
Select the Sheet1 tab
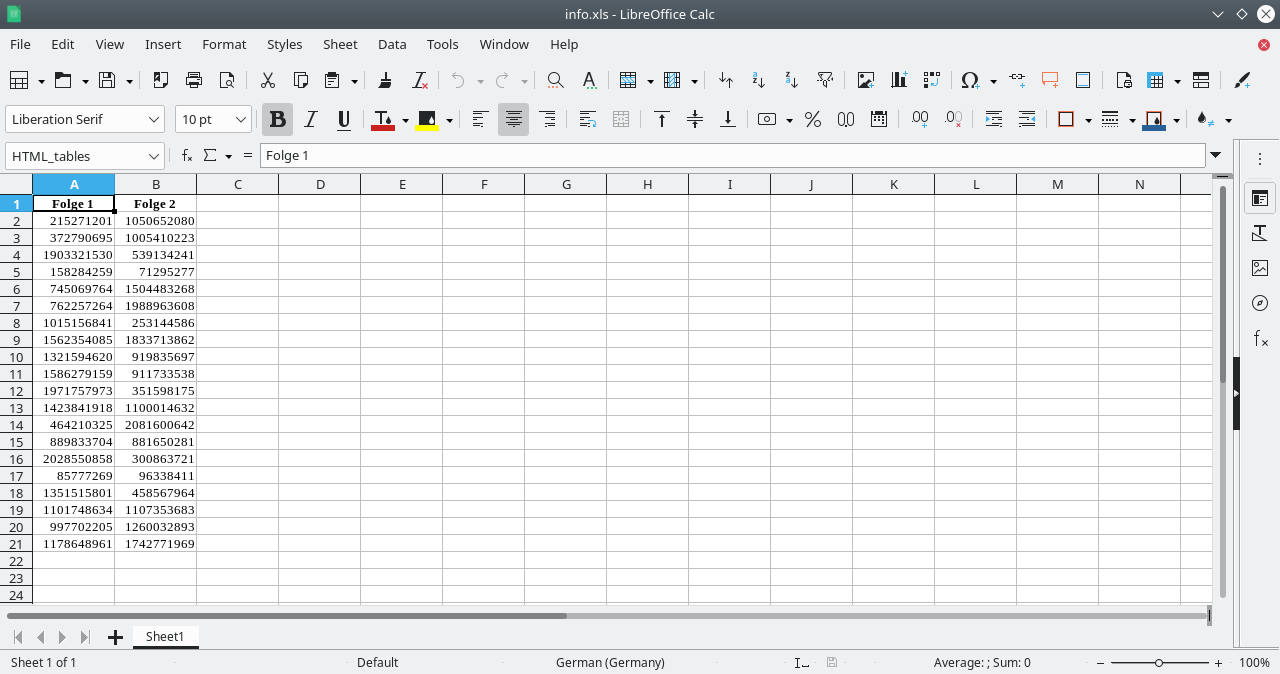(x=165, y=637)
